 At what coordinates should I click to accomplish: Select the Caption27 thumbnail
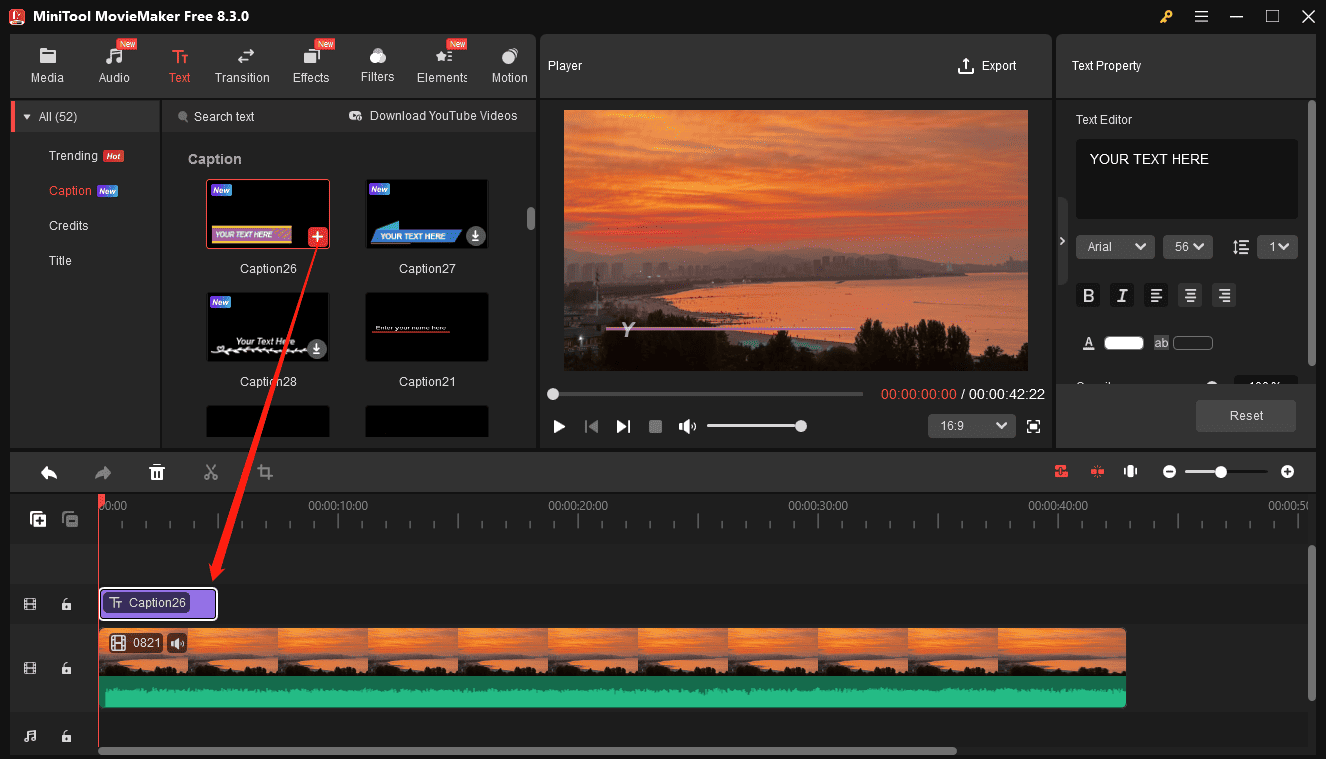coord(427,214)
